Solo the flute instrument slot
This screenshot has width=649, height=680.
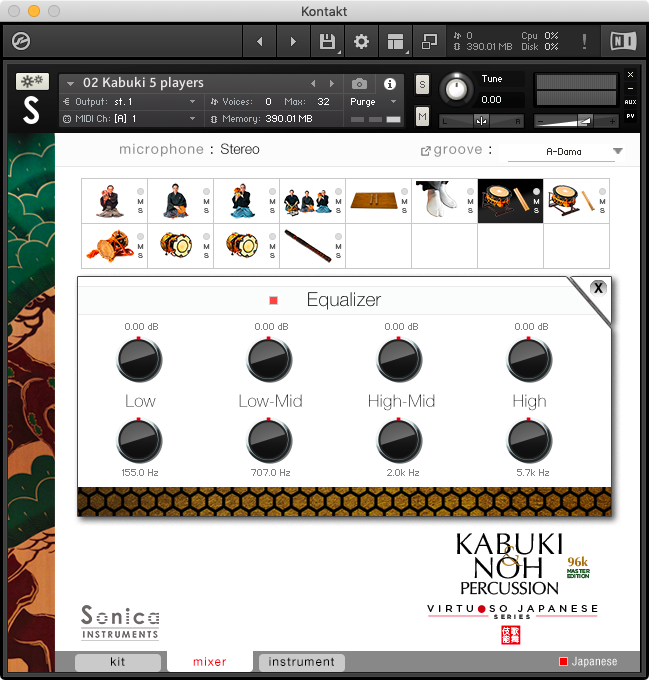coord(338,255)
